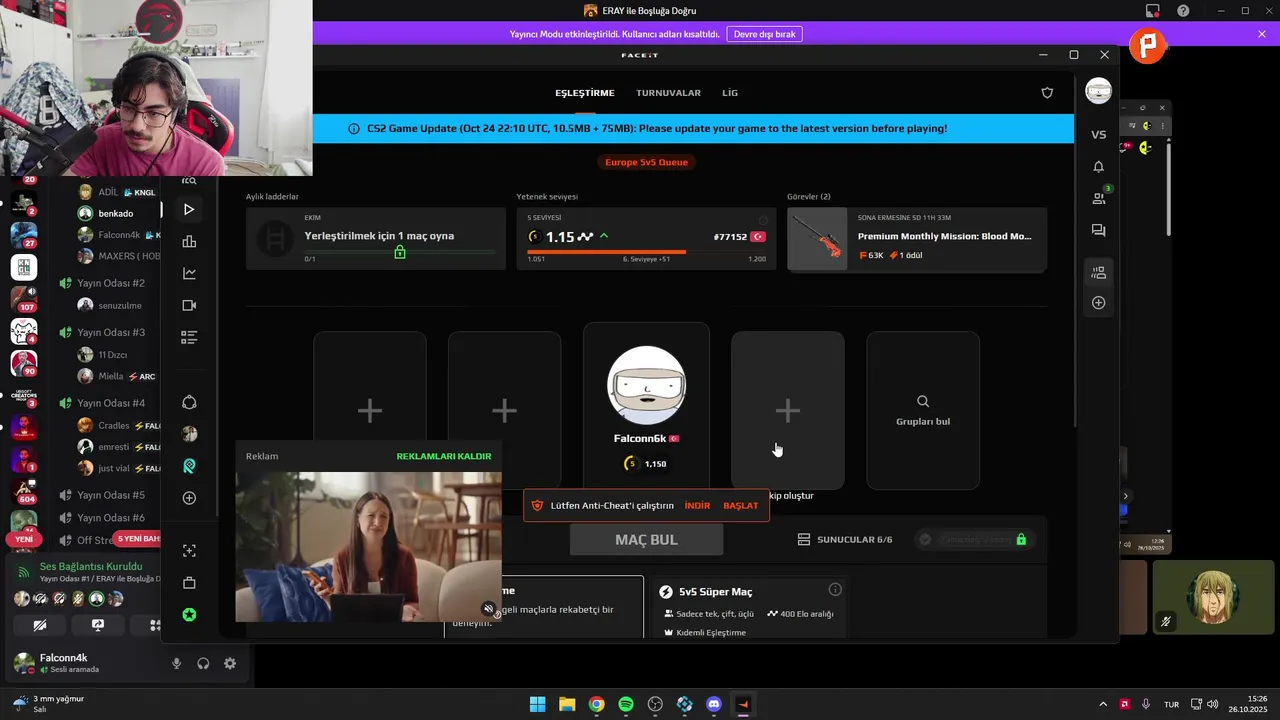Screen dimensions: 1280x720
Task: Toggle the locked premium queue switch
Action: tap(974, 539)
